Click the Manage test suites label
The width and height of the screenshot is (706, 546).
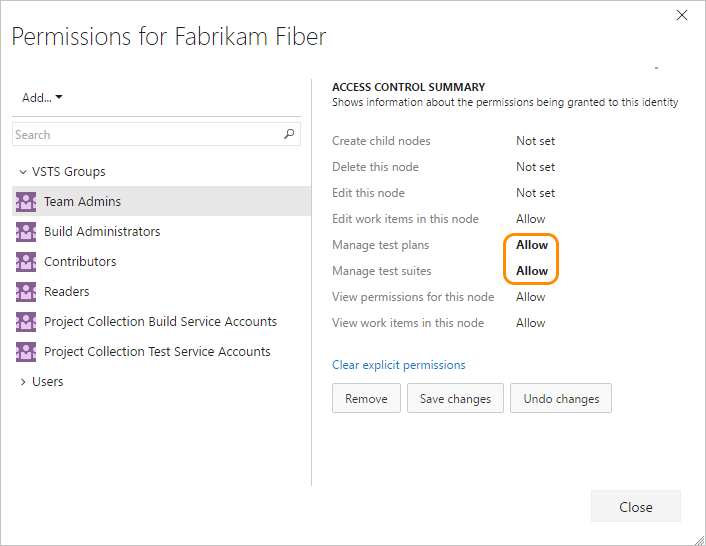click(381, 271)
